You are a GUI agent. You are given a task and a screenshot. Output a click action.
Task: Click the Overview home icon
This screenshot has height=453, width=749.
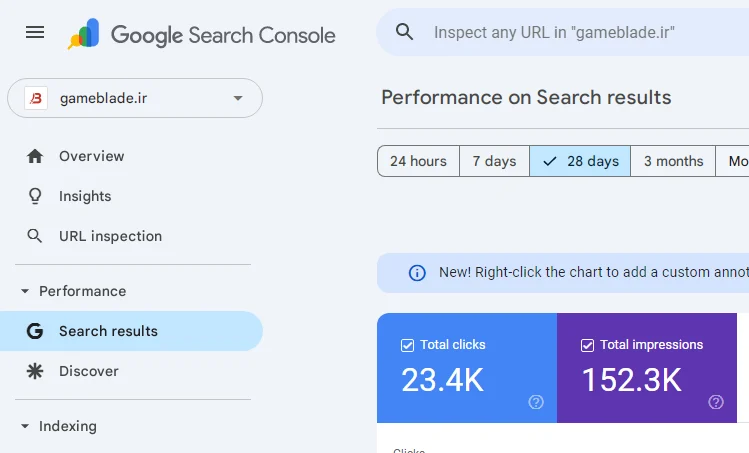tap(35, 156)
